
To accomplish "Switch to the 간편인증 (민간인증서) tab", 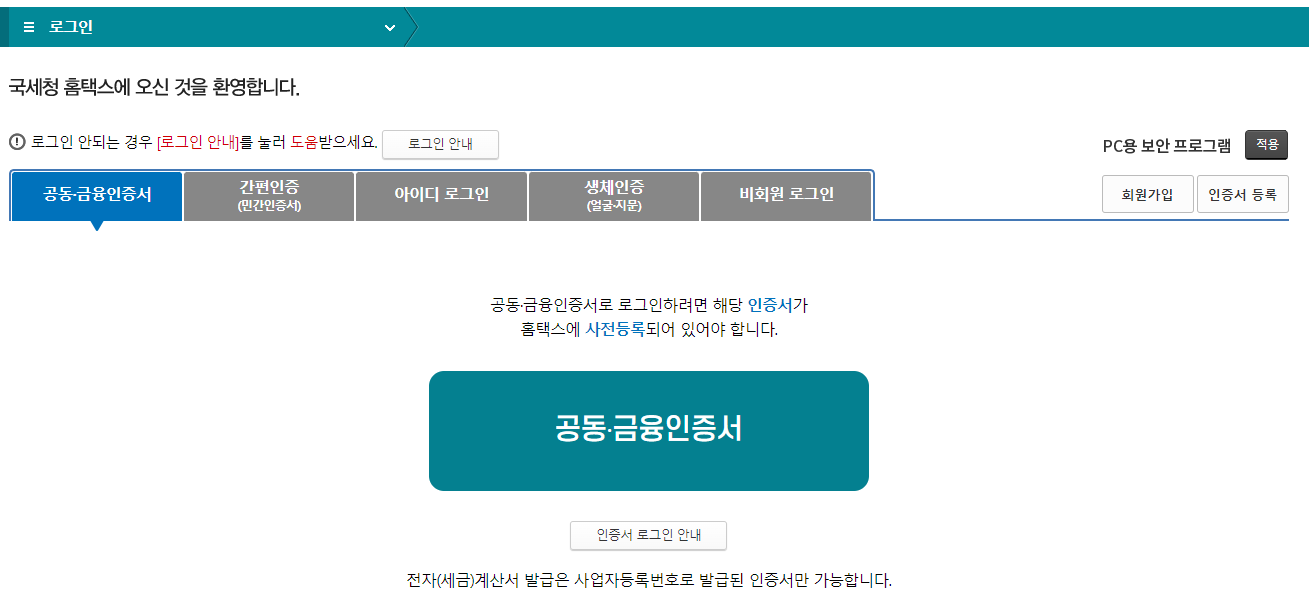I will point(269,195).
